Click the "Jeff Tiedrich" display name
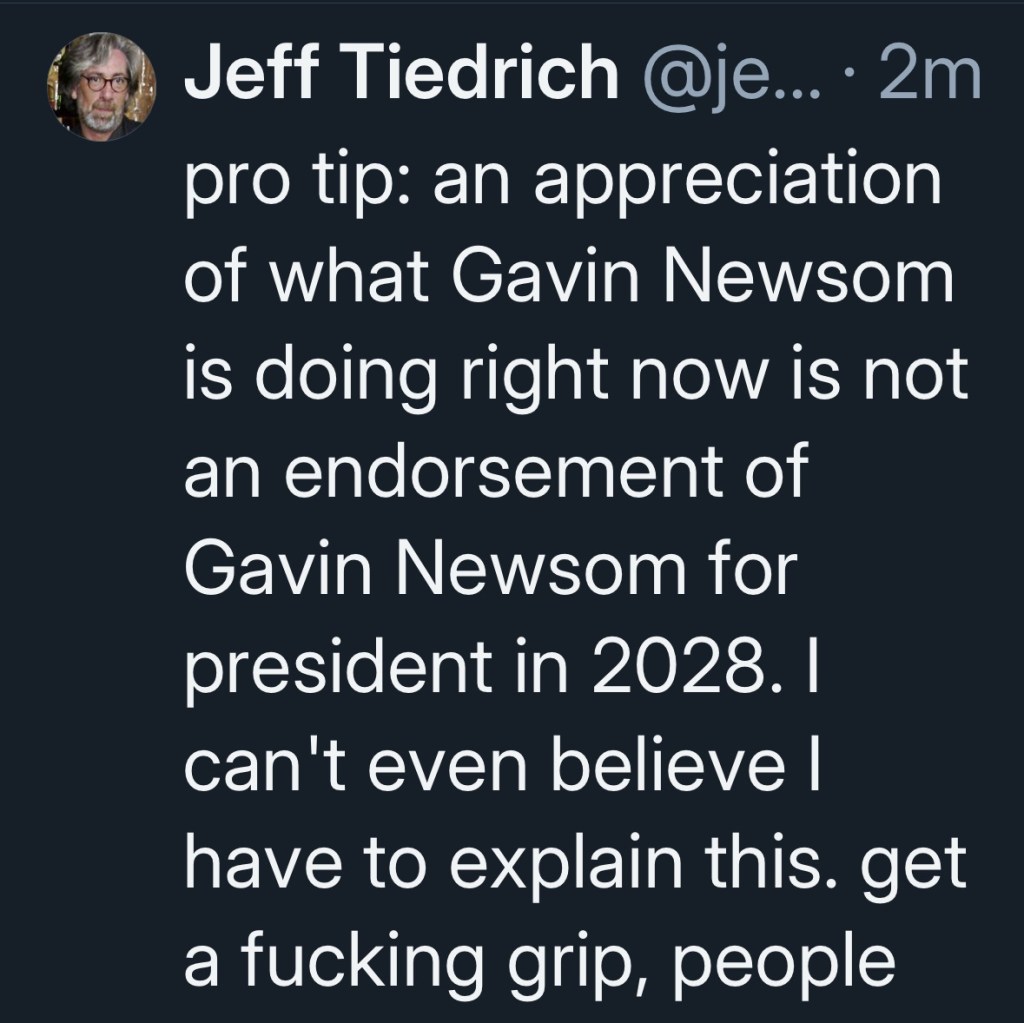 tap(400, 76)
